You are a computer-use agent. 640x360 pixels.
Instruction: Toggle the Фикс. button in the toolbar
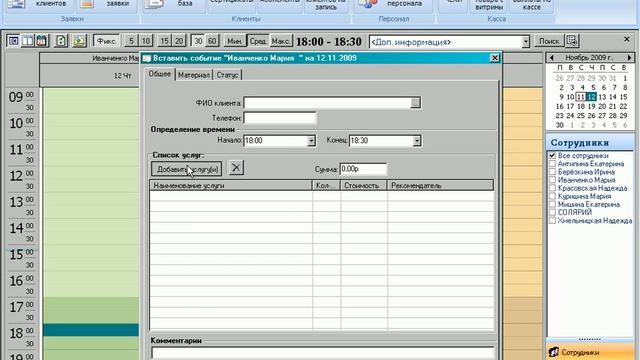click(106, 41)
